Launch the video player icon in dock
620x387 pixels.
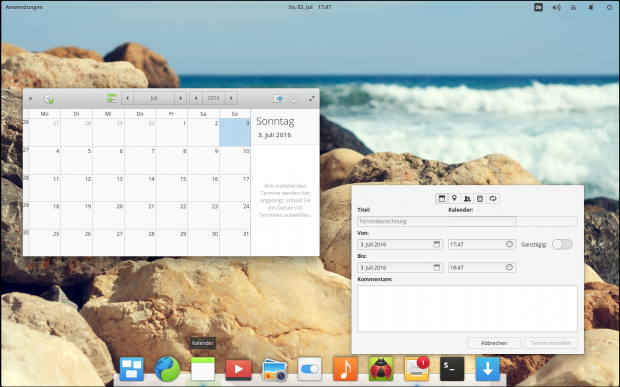(x=238, y=369)
